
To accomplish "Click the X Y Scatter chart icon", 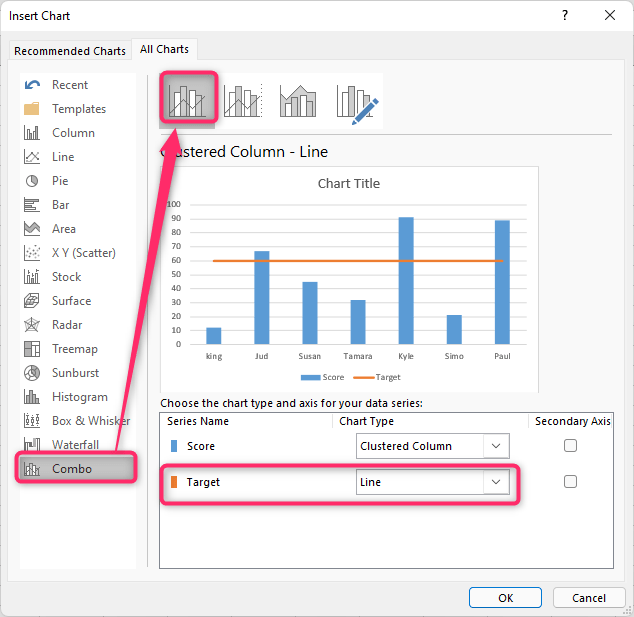I will click(x=32, y=253).
